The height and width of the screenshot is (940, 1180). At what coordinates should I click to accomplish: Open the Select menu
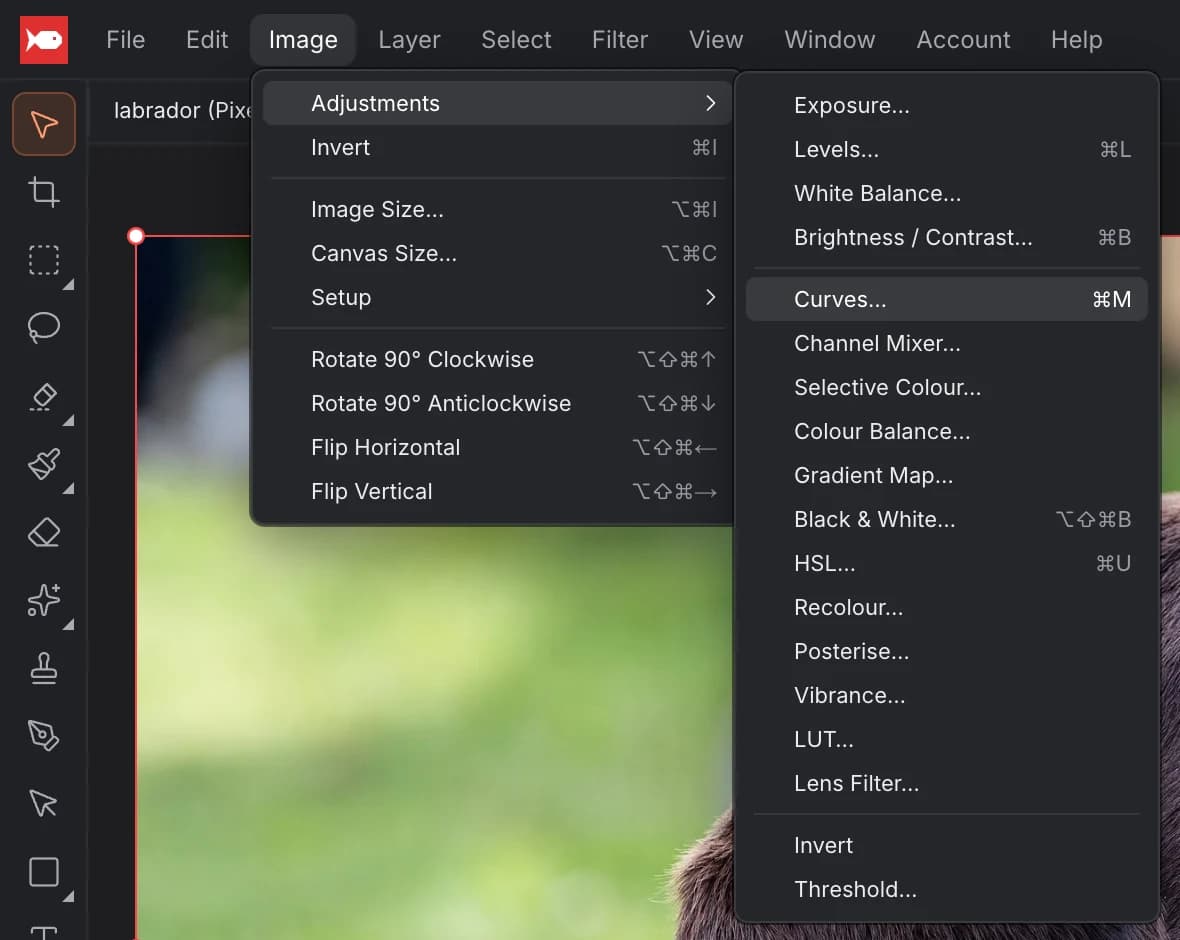(516, 39)
